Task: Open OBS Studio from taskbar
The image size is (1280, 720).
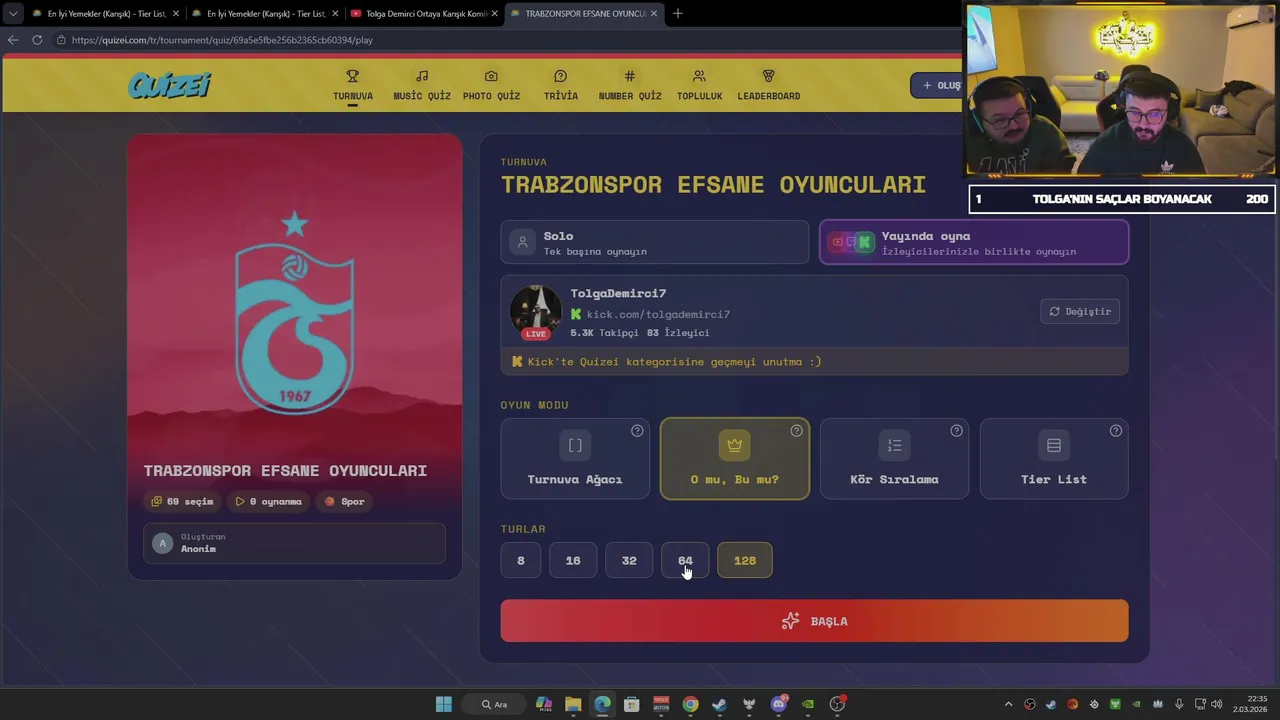Action: tap(837, 704)
